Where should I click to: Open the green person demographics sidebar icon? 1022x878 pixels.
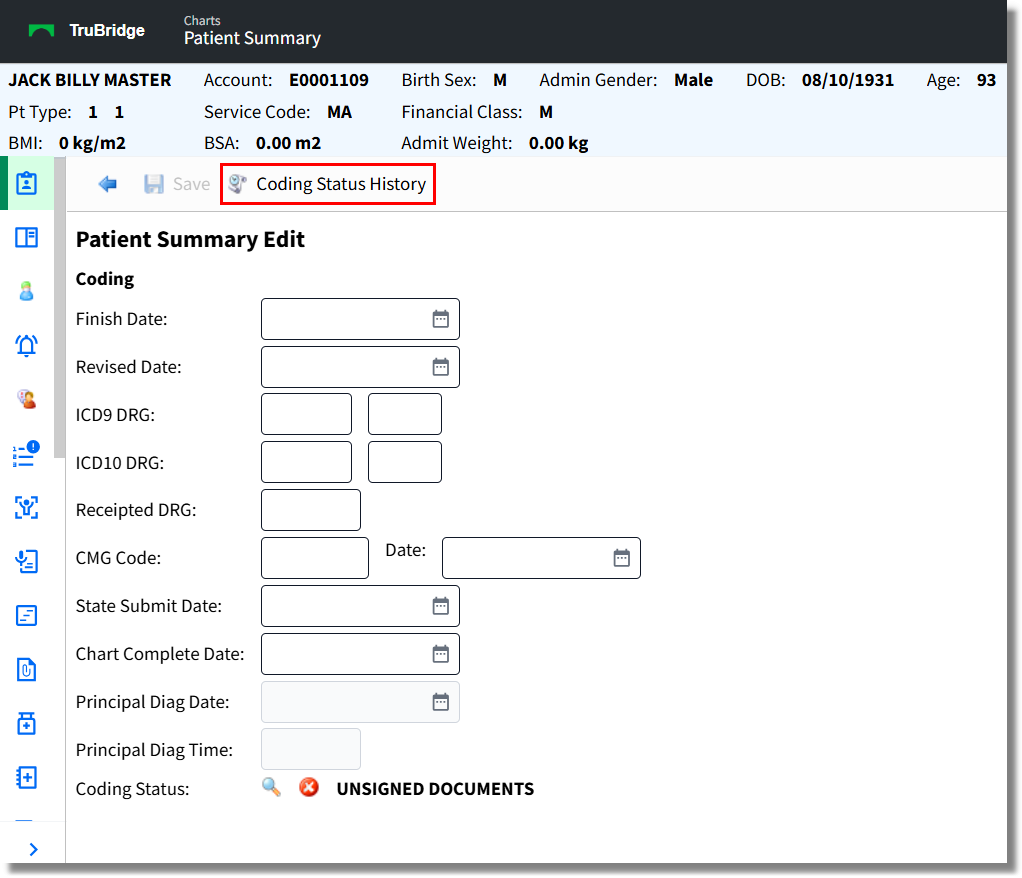pos(27,291)
